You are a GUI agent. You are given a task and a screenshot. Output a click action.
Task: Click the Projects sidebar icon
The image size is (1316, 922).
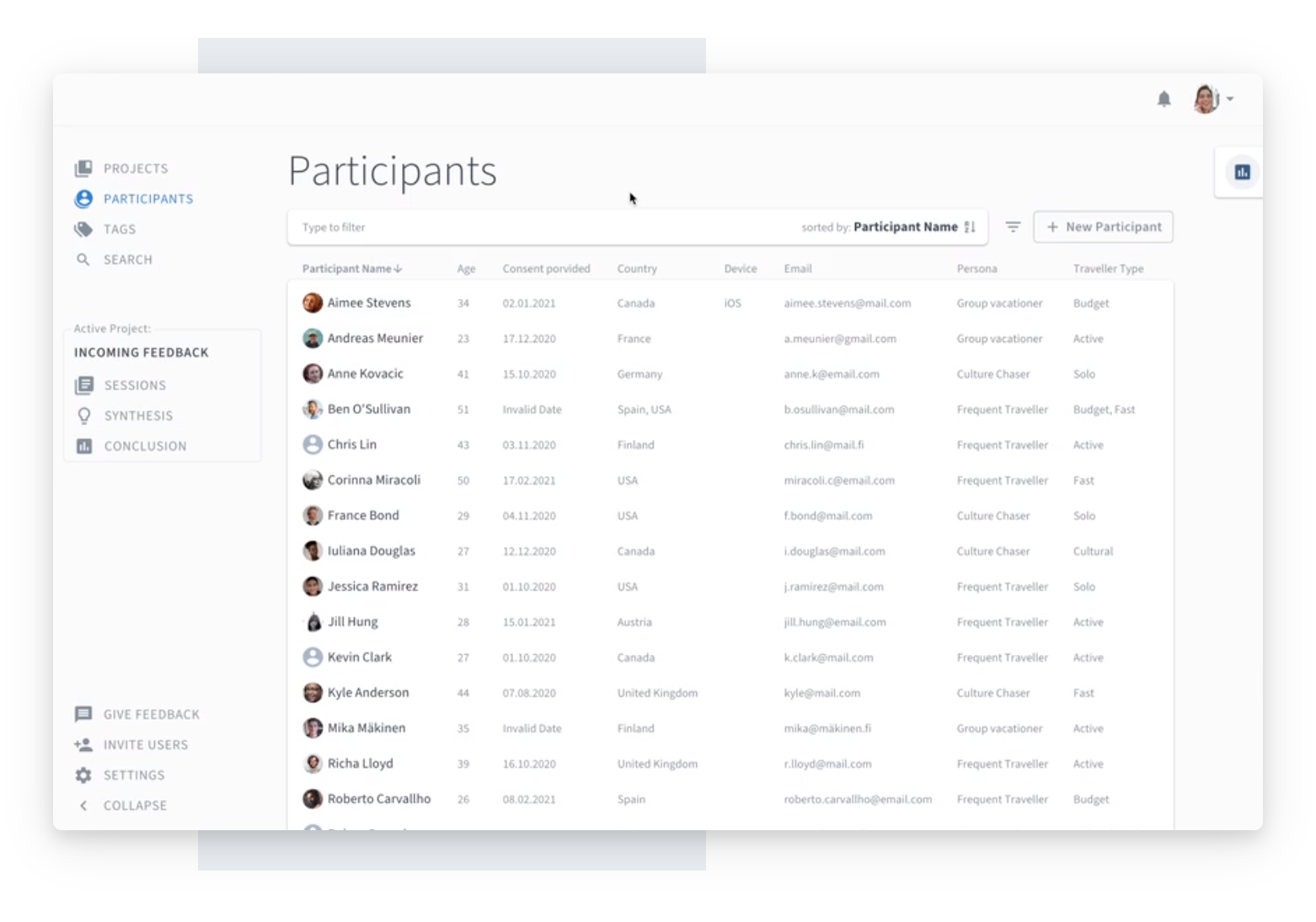83,169
